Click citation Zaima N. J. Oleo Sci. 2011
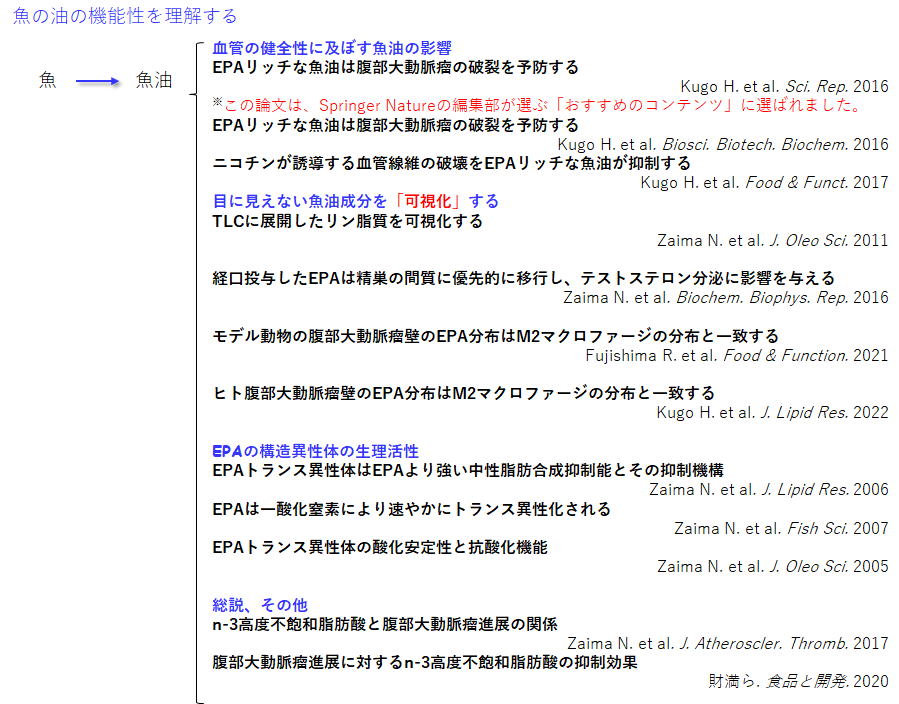Viewport: 899px width, 704px height. pyautogui.click(x=773, y=241)
